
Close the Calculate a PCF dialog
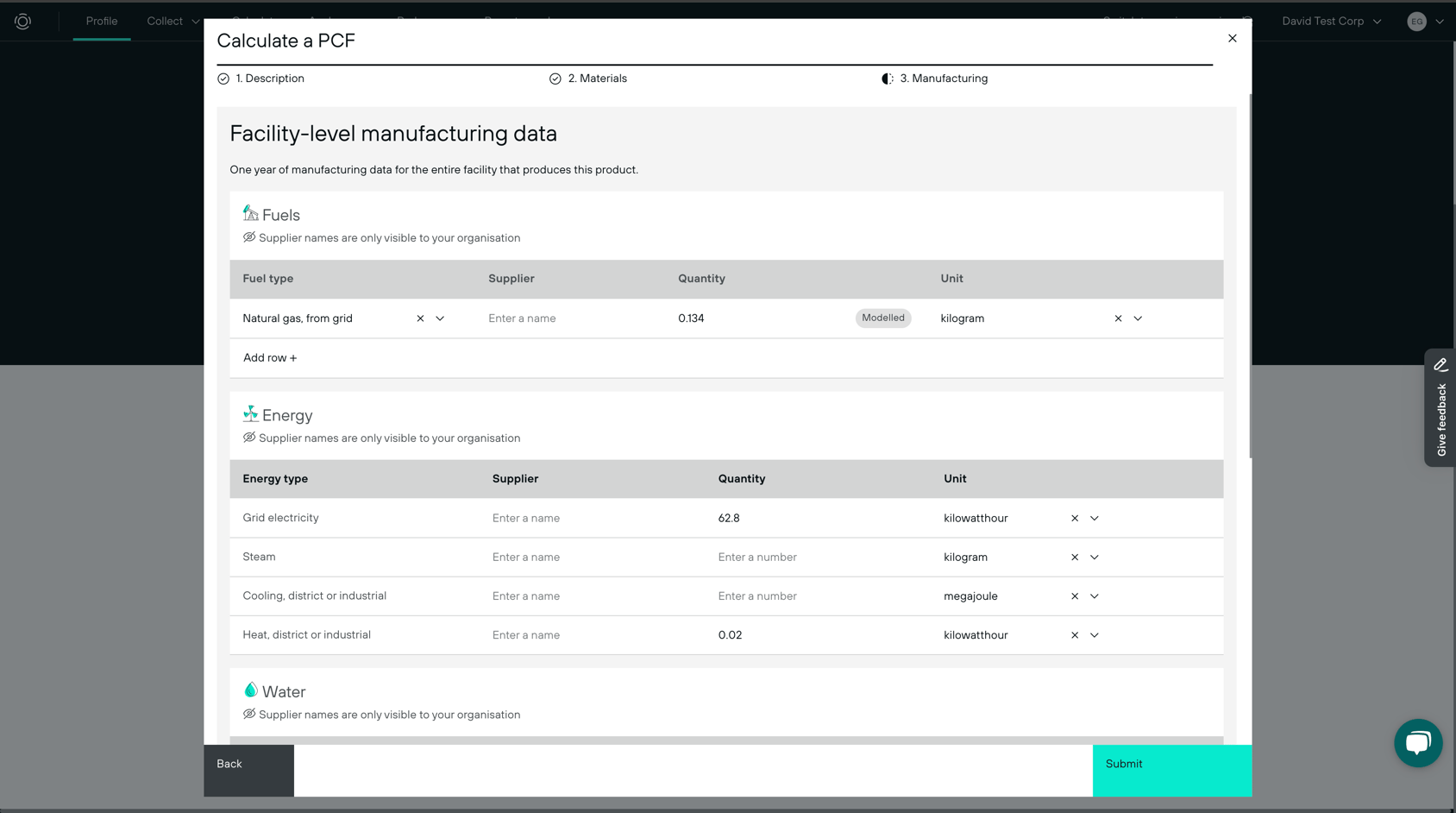click(x=1232, y=38)
